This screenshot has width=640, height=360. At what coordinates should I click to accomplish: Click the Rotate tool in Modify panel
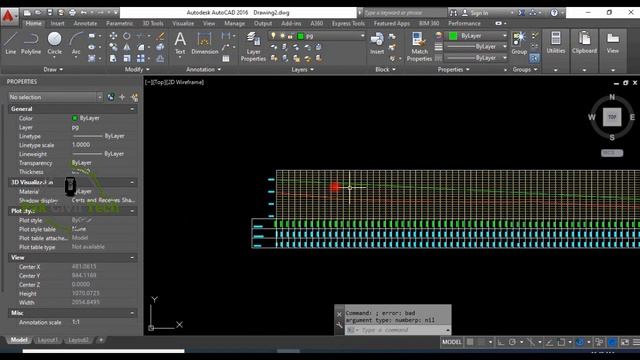tap(127, 36)
